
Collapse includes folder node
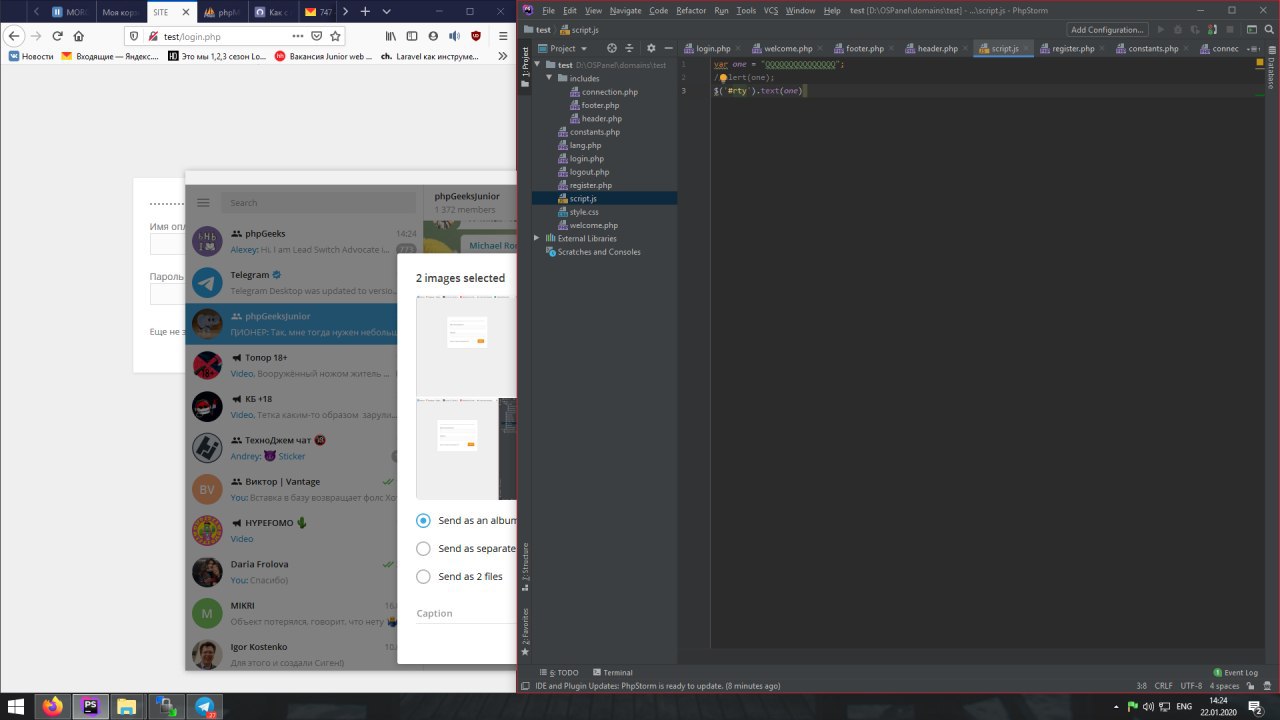(x=550, y=78)
